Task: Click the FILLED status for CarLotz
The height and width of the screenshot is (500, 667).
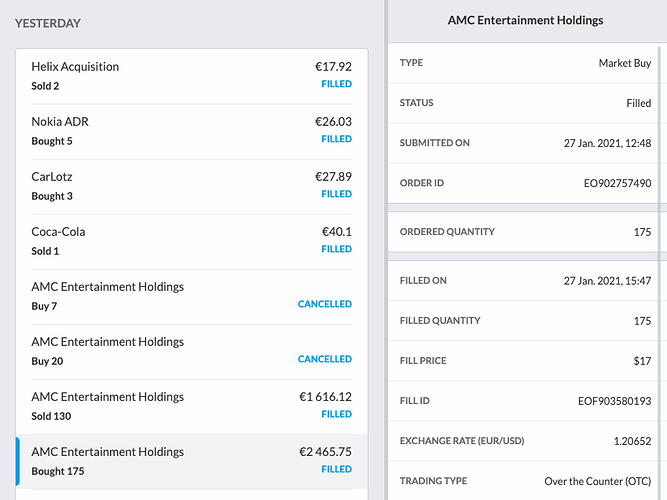Action: click(336, 194)
